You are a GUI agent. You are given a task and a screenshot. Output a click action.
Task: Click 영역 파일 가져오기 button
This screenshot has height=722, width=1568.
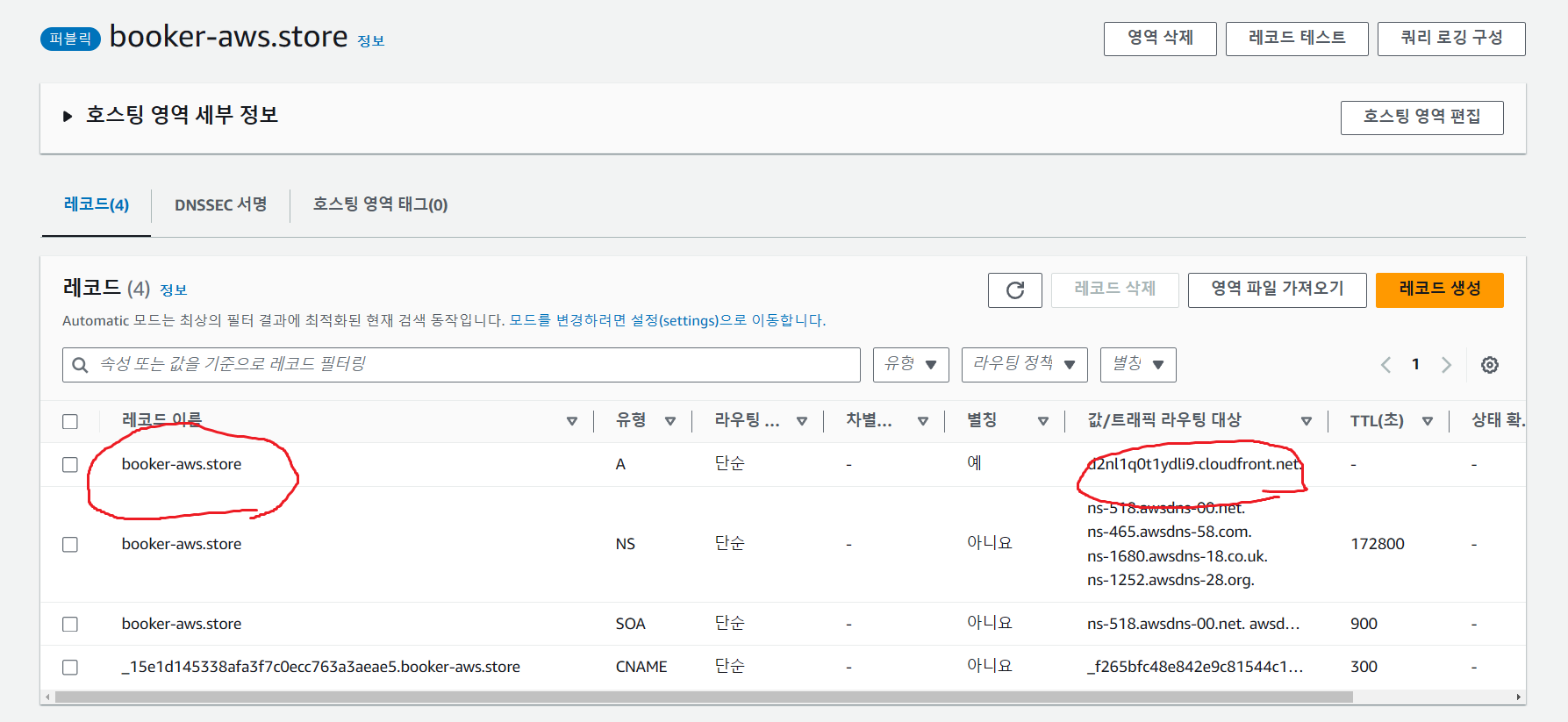point(1277,290)
